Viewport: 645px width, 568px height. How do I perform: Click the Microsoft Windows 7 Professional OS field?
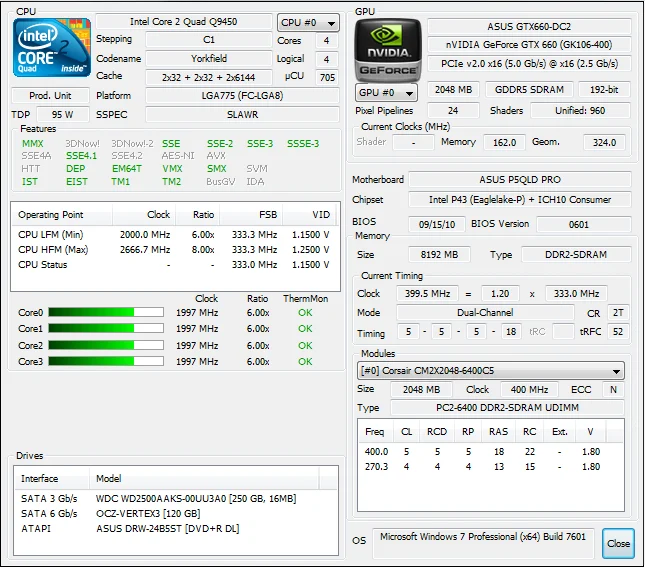(x=483, y=543)
